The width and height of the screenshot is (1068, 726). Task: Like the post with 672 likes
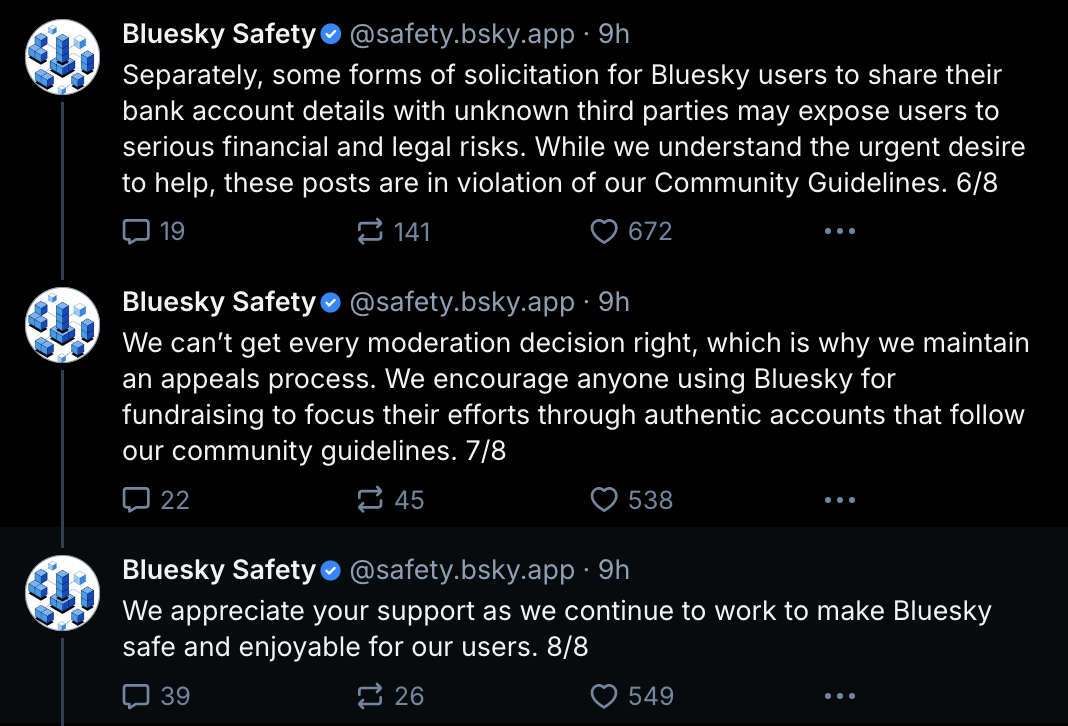tap(631, 232)
